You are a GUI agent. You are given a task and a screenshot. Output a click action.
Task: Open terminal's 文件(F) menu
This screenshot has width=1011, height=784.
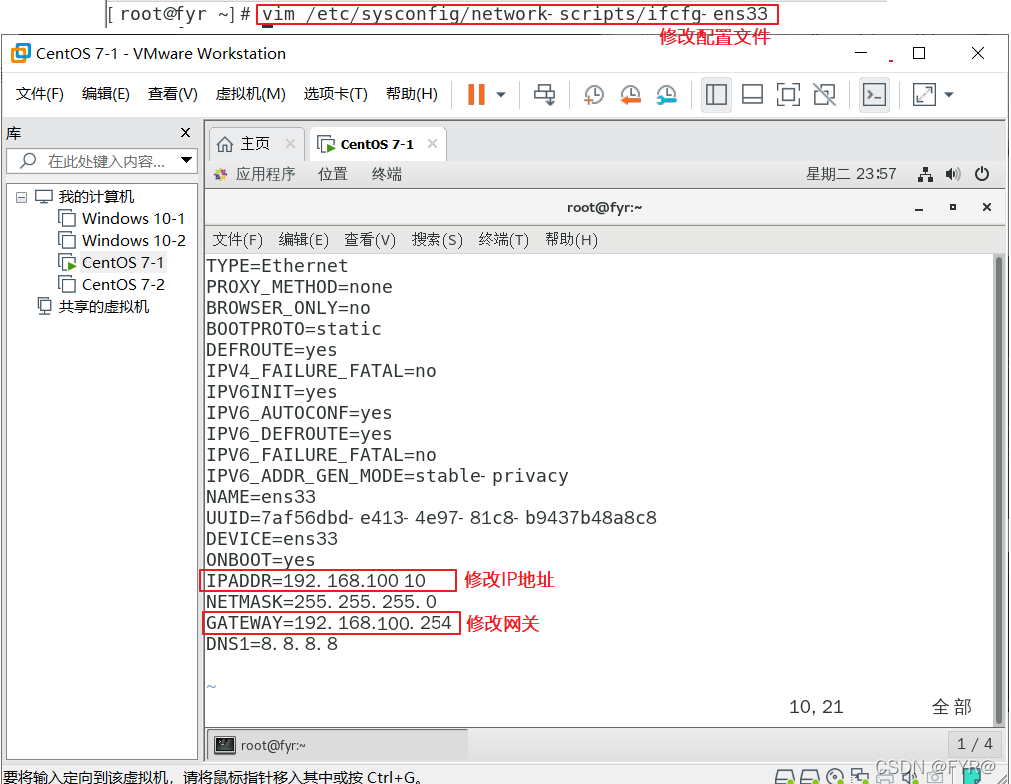click(237, 240)
